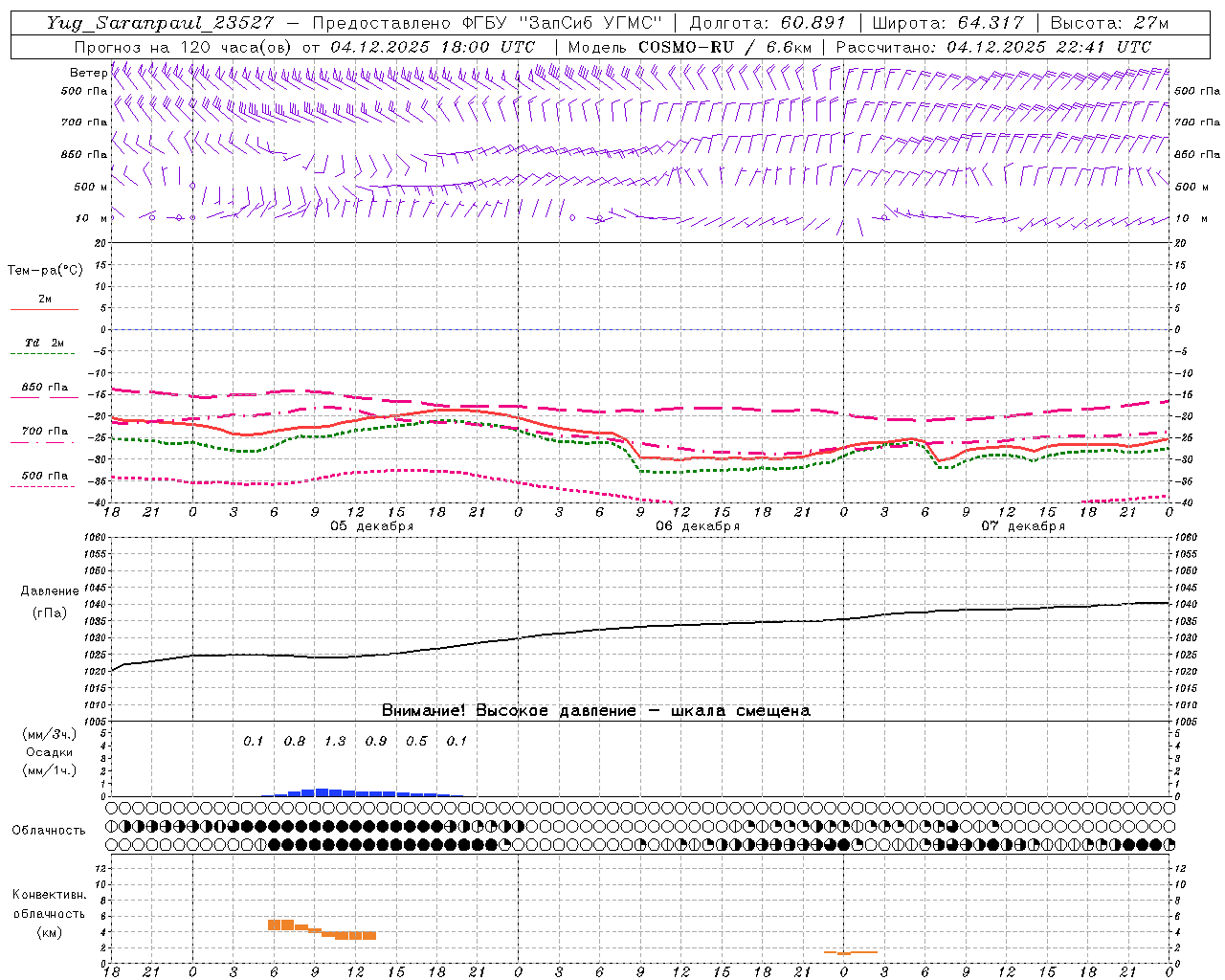Click the 500 гПа temperature legend label
The height and width of the screenshot is (980, 1225).
click(x=45, y=476)
